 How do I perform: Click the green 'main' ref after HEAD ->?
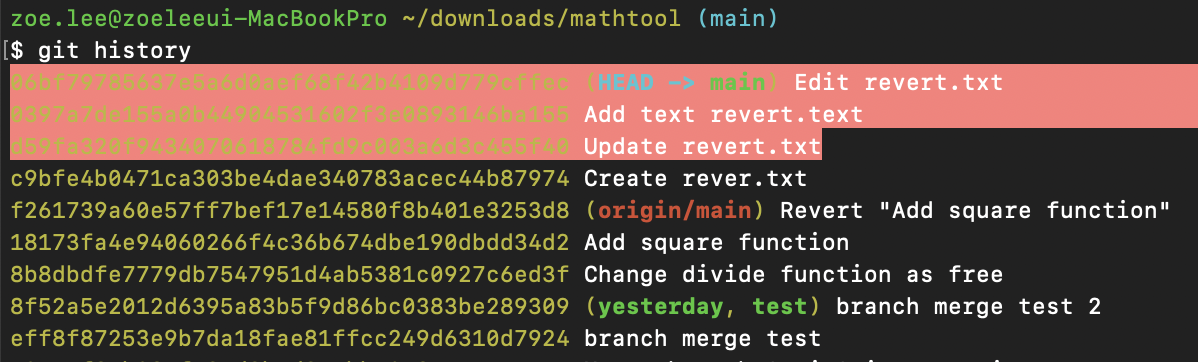737,82
